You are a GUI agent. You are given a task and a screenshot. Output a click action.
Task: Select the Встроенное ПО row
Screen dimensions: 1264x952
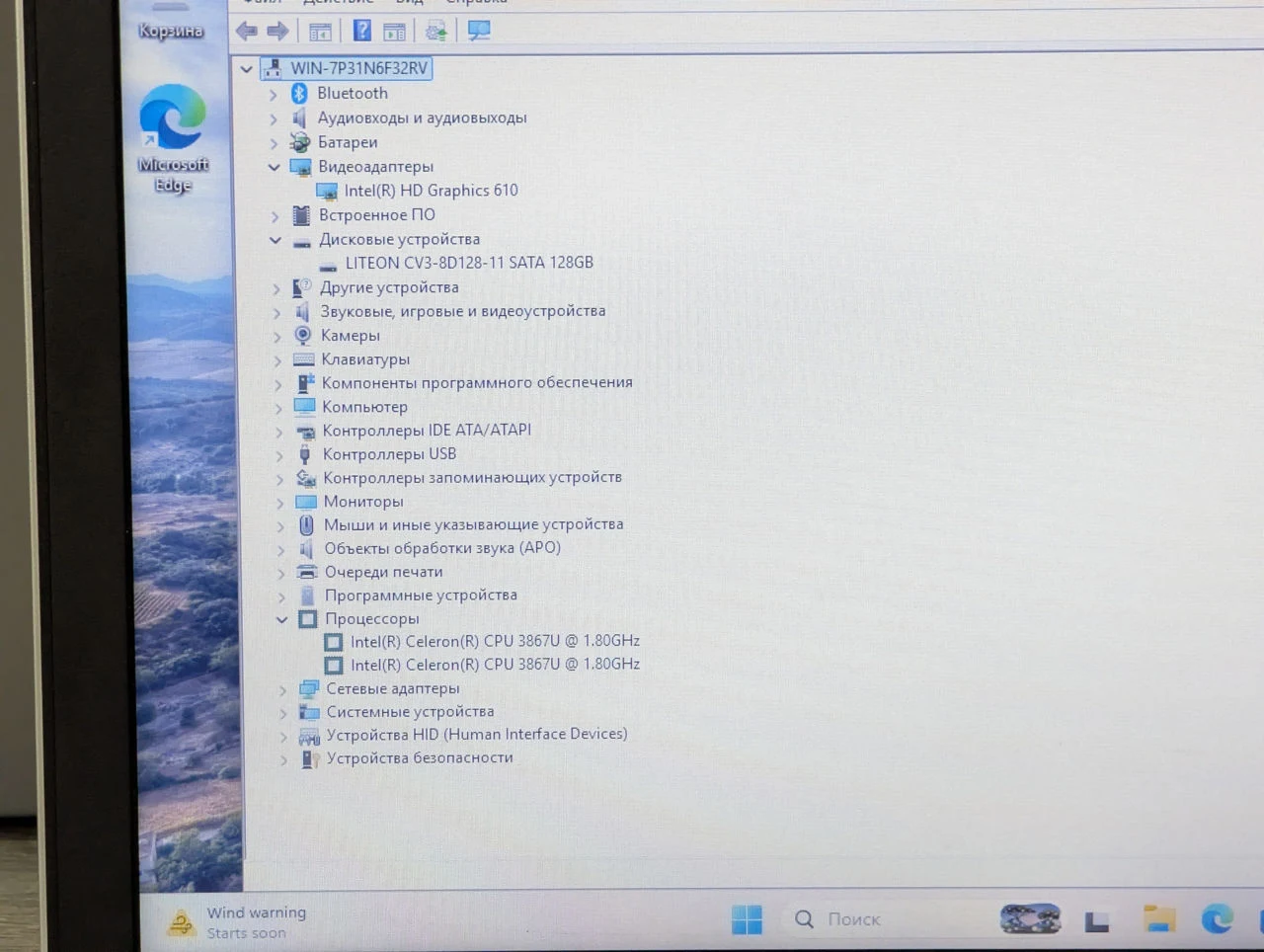[x=376, y=214]
